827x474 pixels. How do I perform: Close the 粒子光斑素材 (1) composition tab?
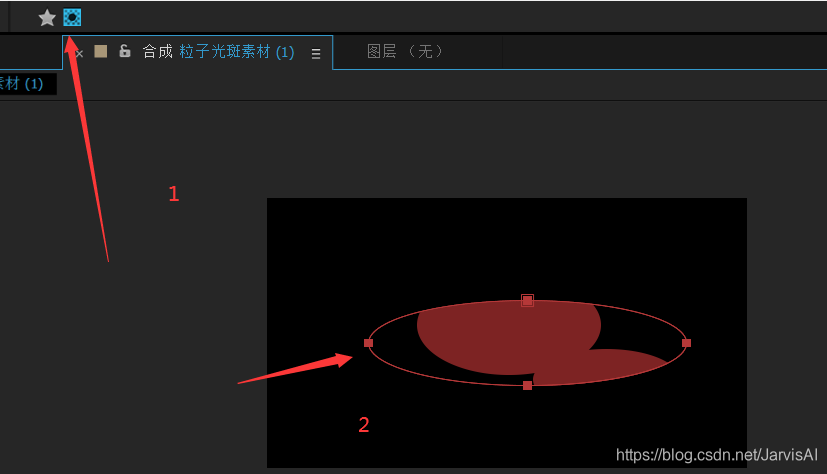[x=80, y=53]
